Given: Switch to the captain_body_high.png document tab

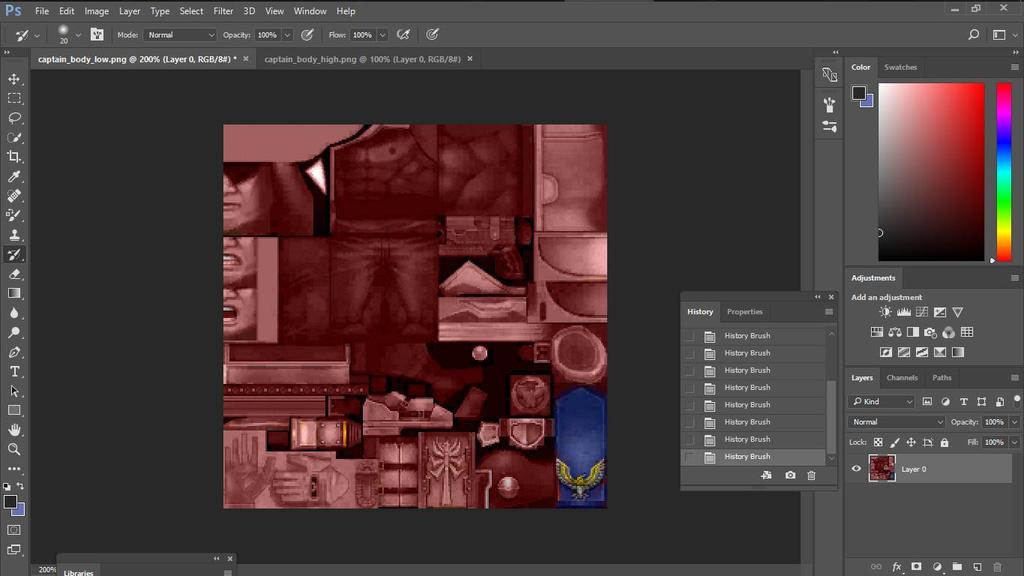Looking at the screenshot, I should (362, 59).
